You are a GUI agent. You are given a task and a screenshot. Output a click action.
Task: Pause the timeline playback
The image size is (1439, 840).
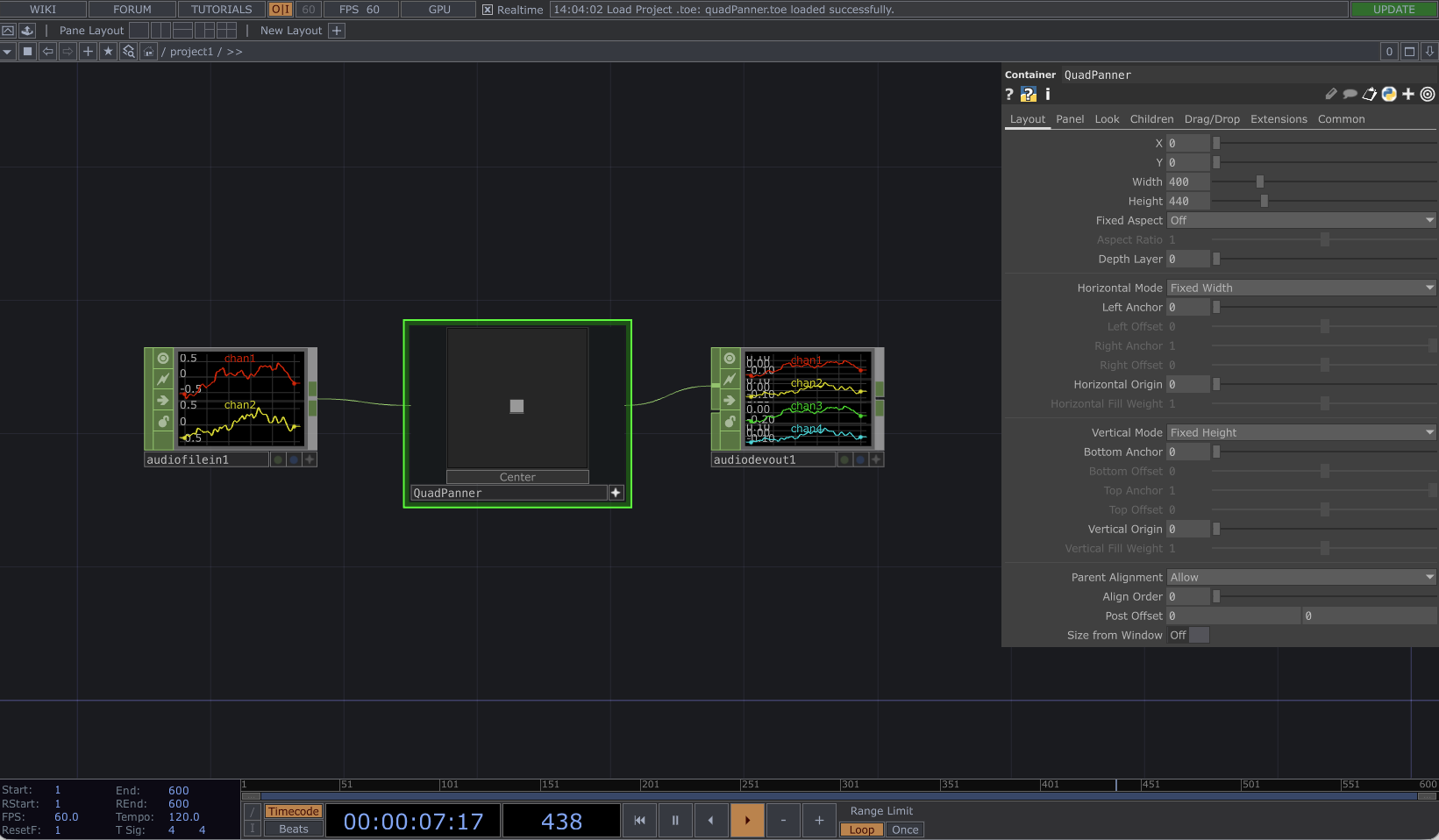tap(675, 821)
